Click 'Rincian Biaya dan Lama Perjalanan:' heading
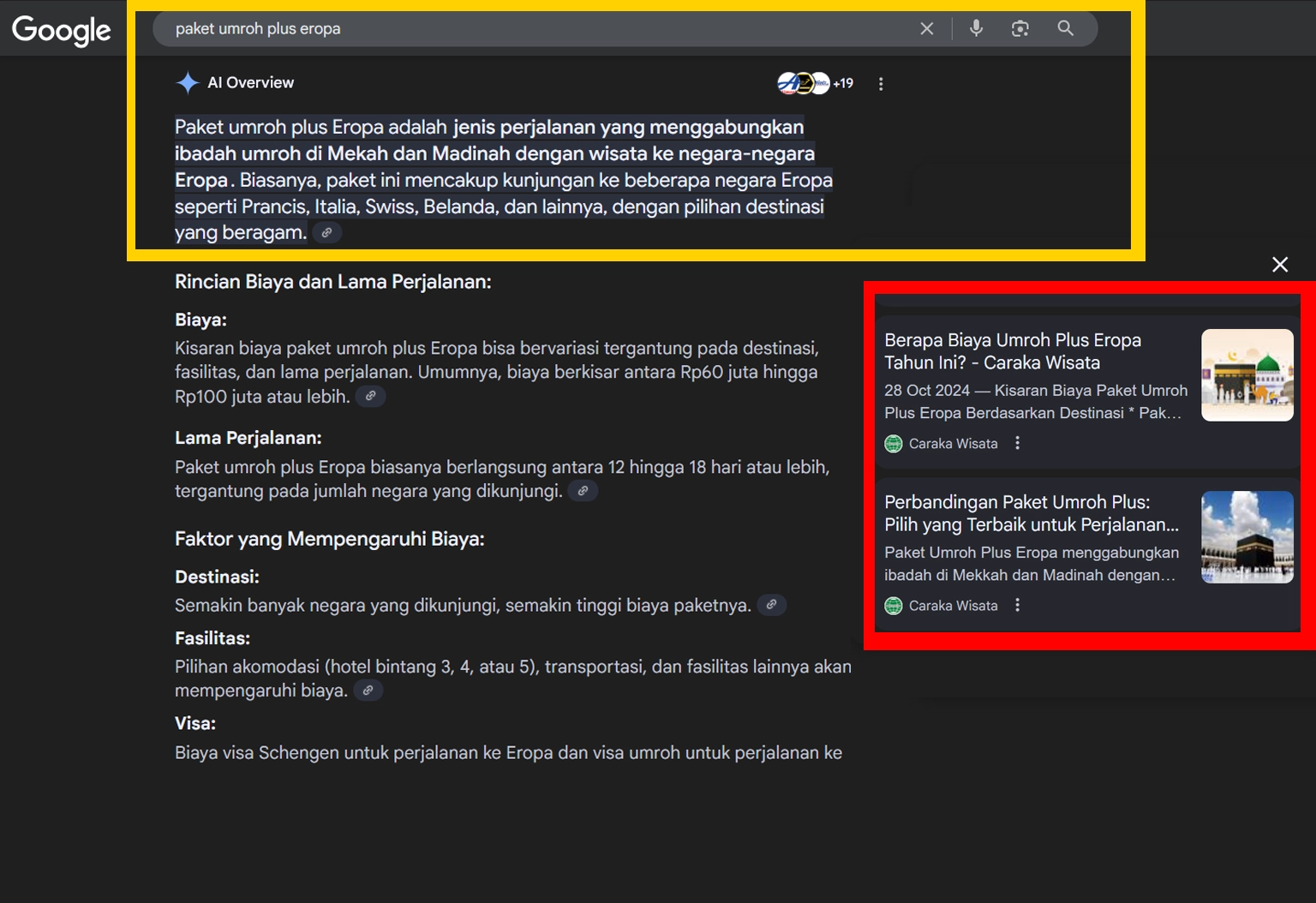This screenshot has width=1316, height=903. coord(333,282)
